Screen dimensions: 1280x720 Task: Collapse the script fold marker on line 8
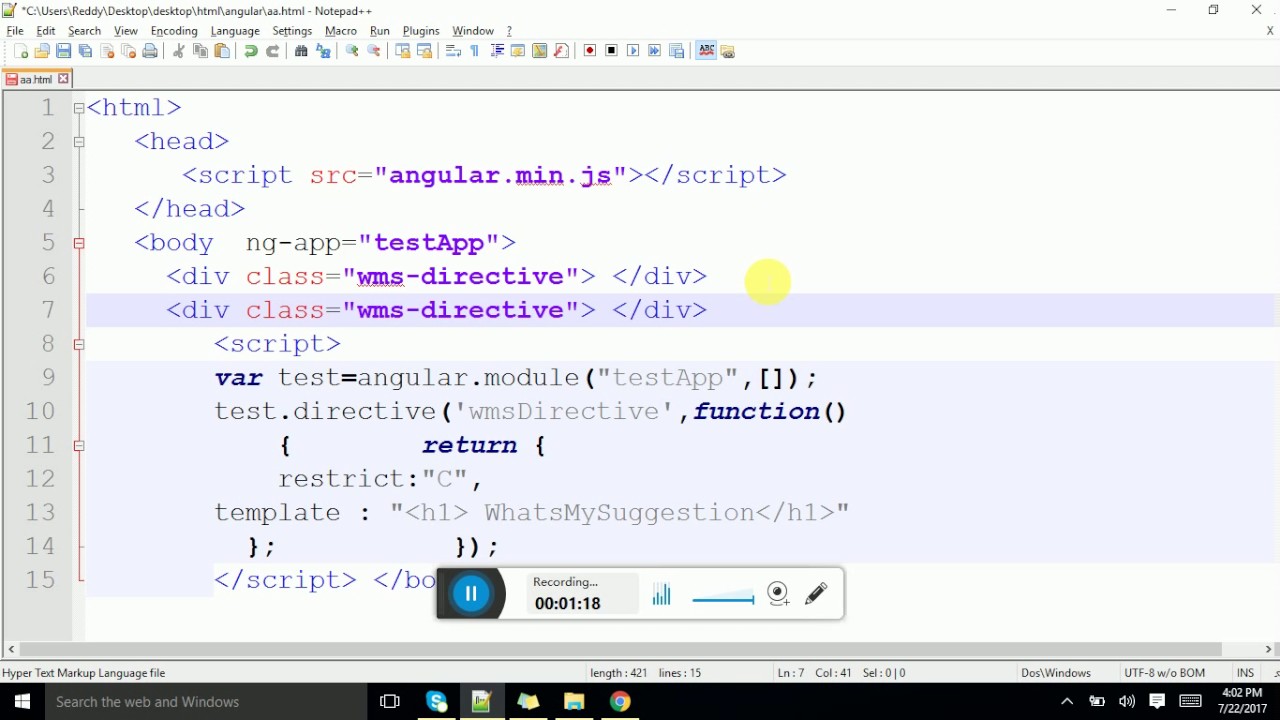[79, 344]
